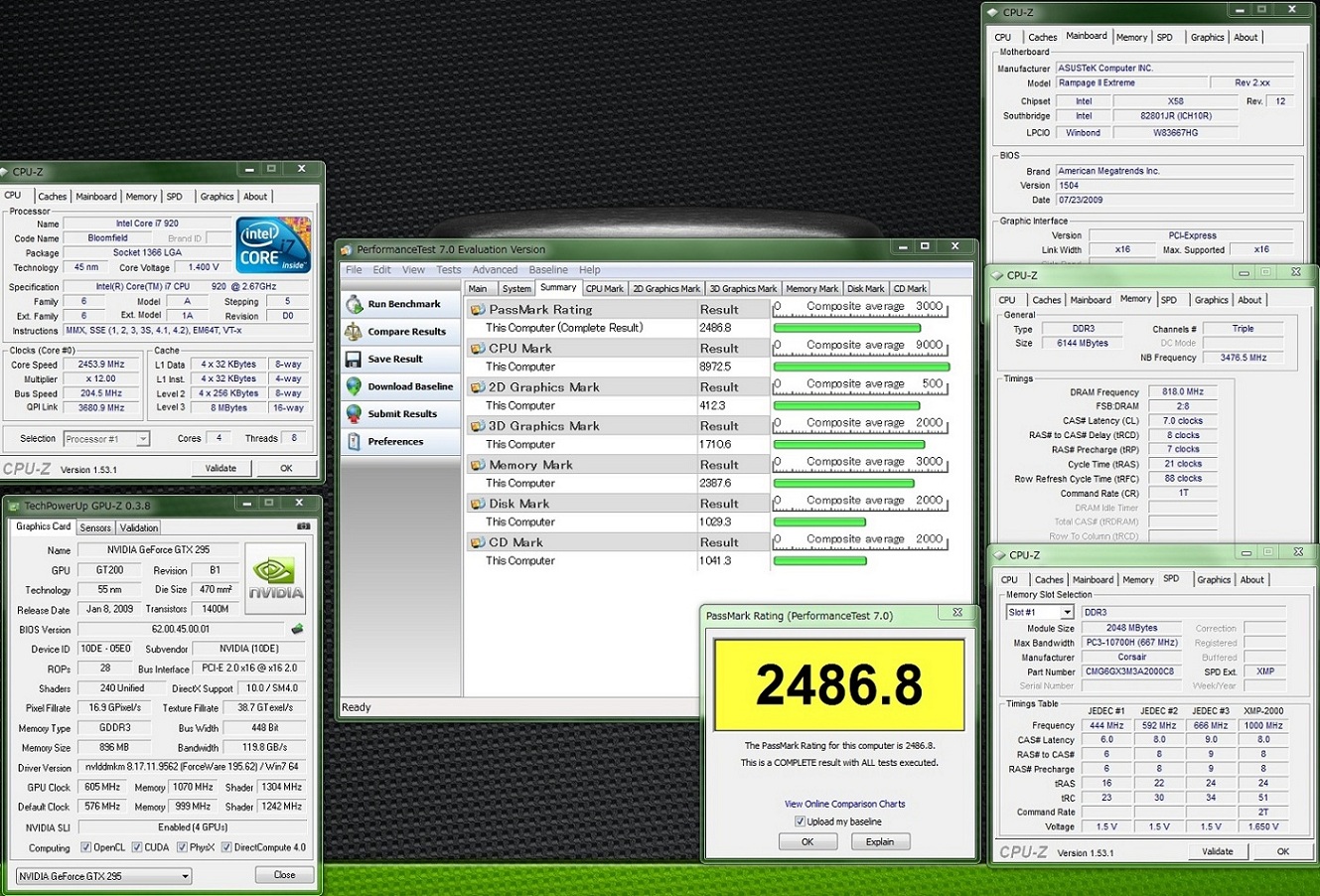Open the Tests menu in PerformanceTest
The image size is (1320, 896).
(449, 270)
